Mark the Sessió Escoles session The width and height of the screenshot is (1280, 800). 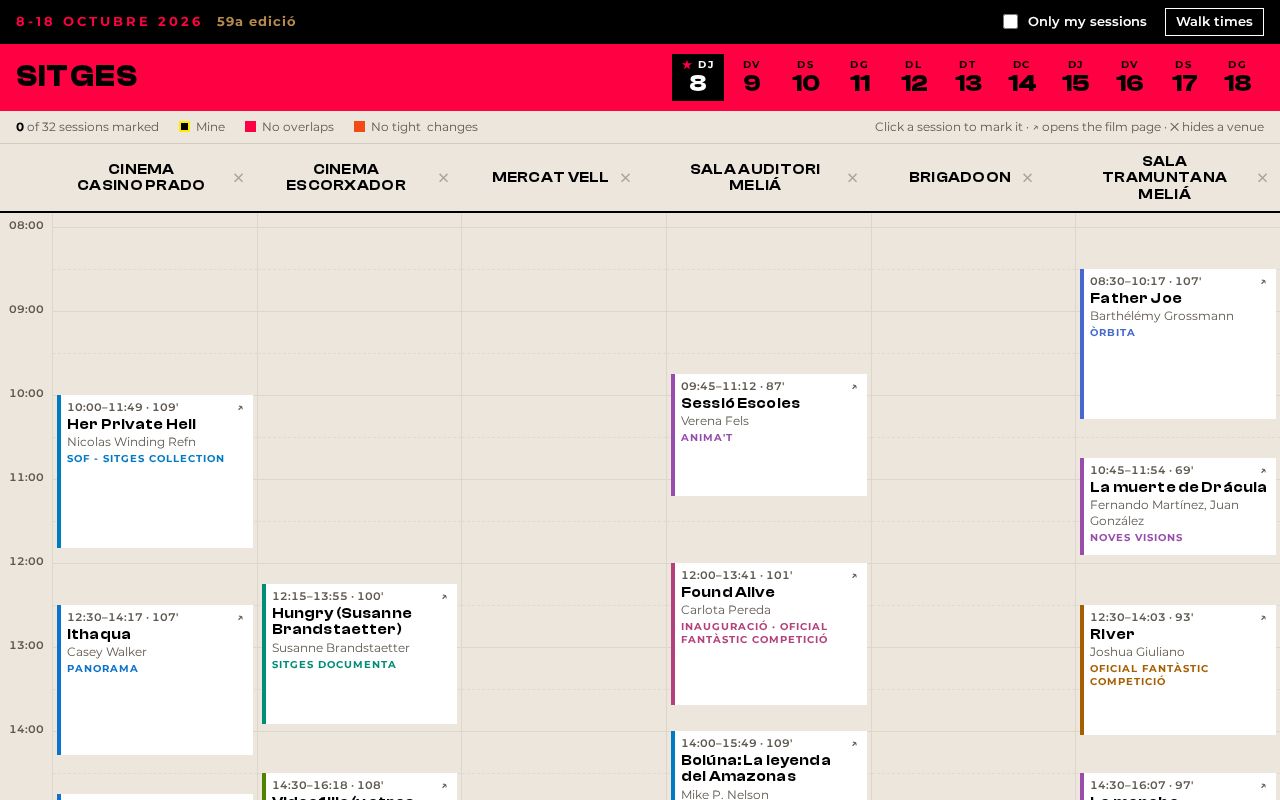769,435
